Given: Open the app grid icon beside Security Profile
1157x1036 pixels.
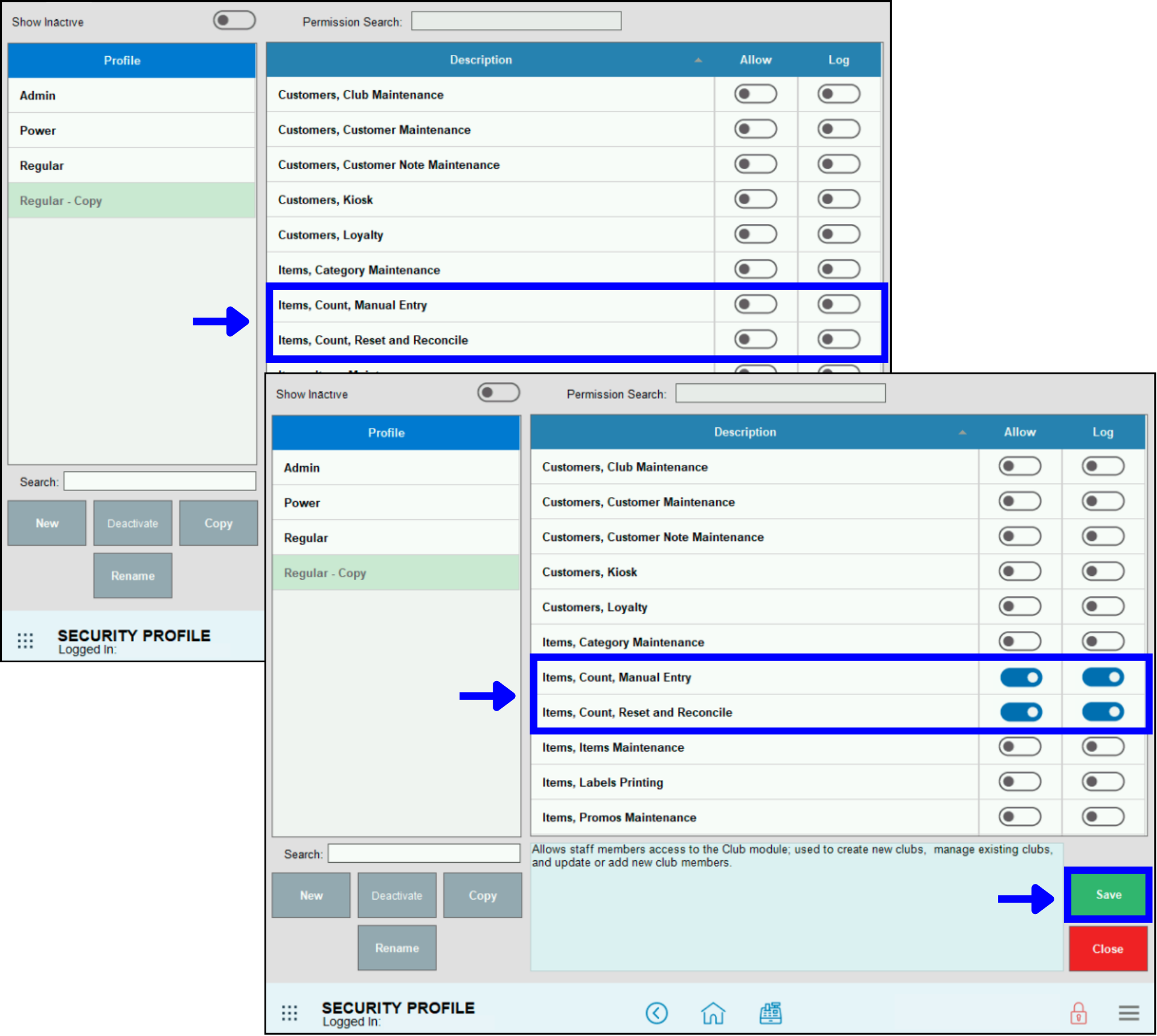Looking at the screenshot, I should [x=290, y=1013].
